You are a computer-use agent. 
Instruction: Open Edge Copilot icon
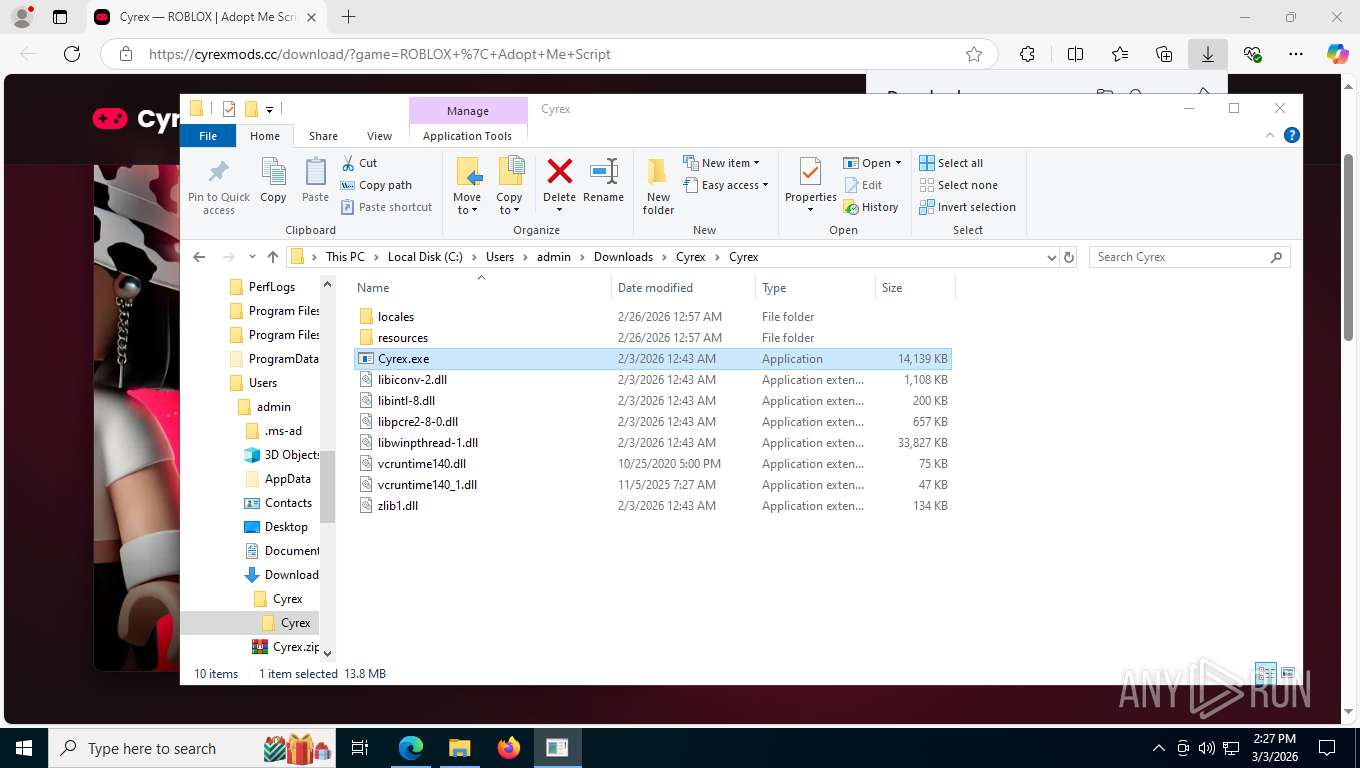[1337, 54]
